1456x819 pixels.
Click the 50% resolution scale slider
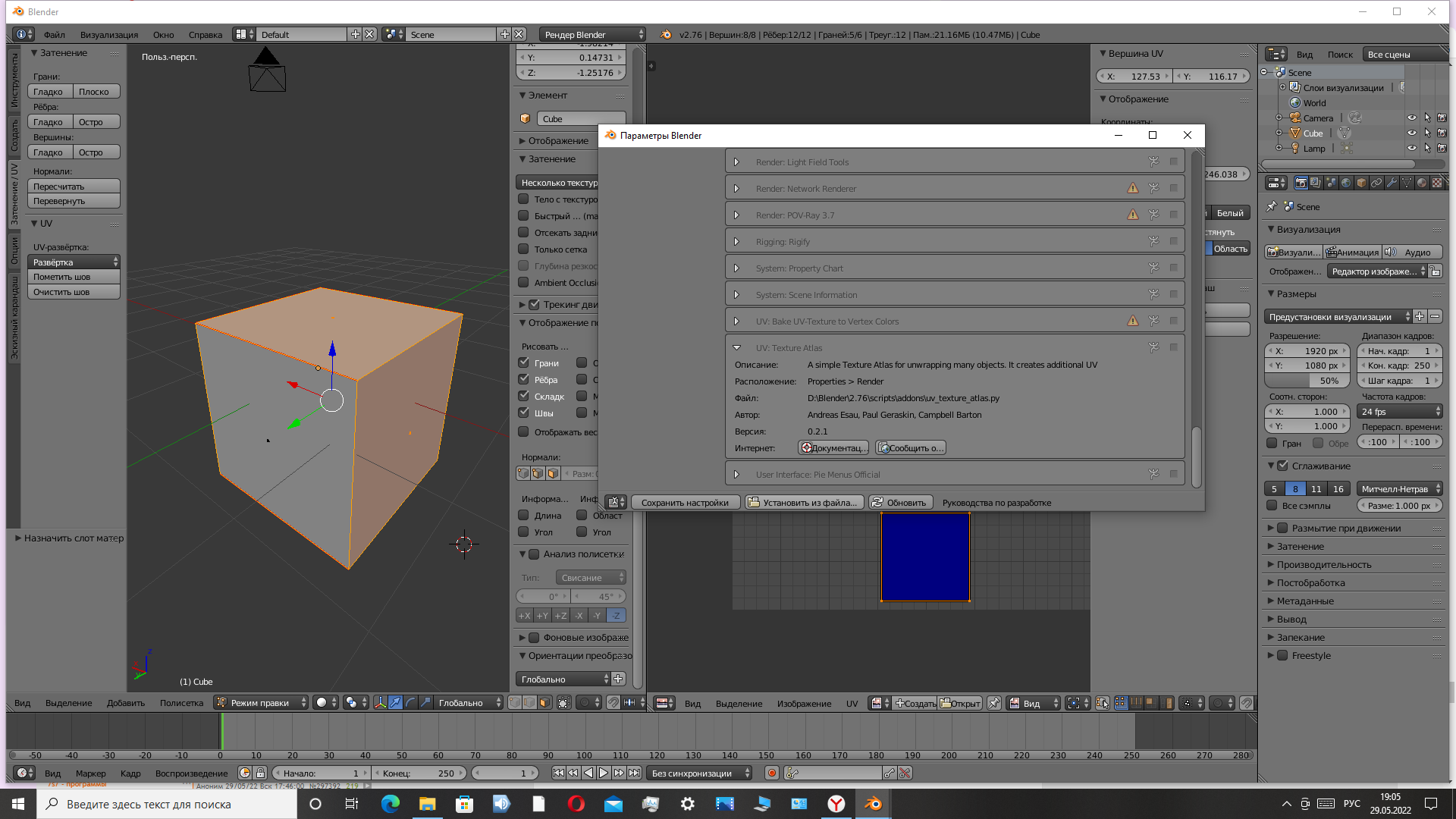pos(1307,381)
